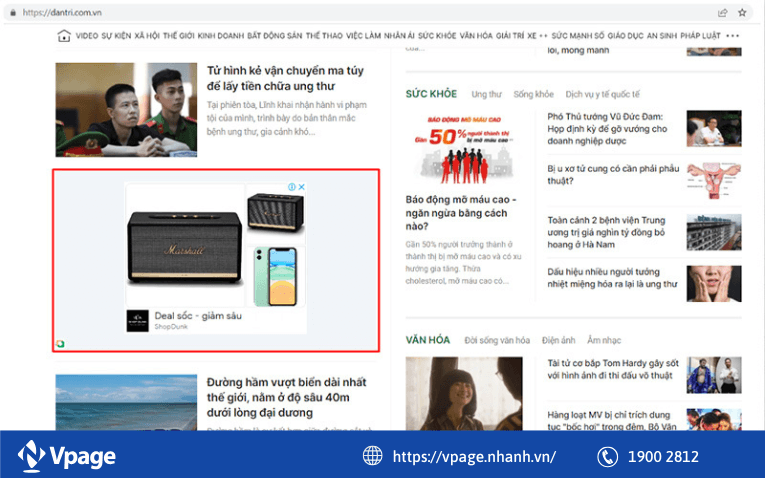Go to BẤT ĐỘNG SẢN section

[x=275, y=36]
